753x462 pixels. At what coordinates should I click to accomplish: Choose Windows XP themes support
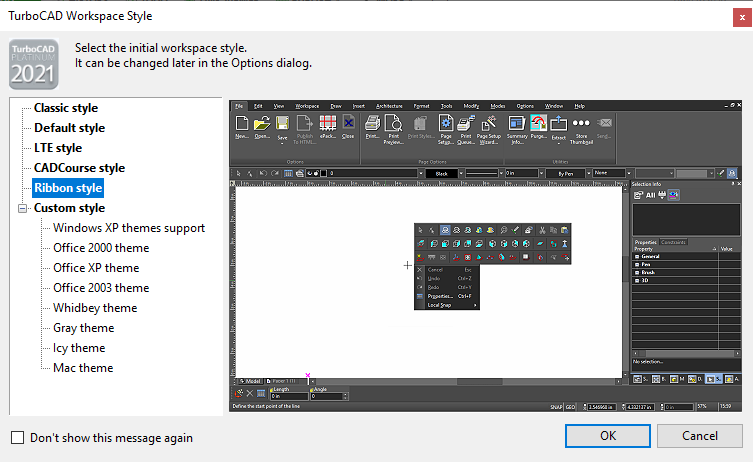pyautogui.click(x=129, y=228)
